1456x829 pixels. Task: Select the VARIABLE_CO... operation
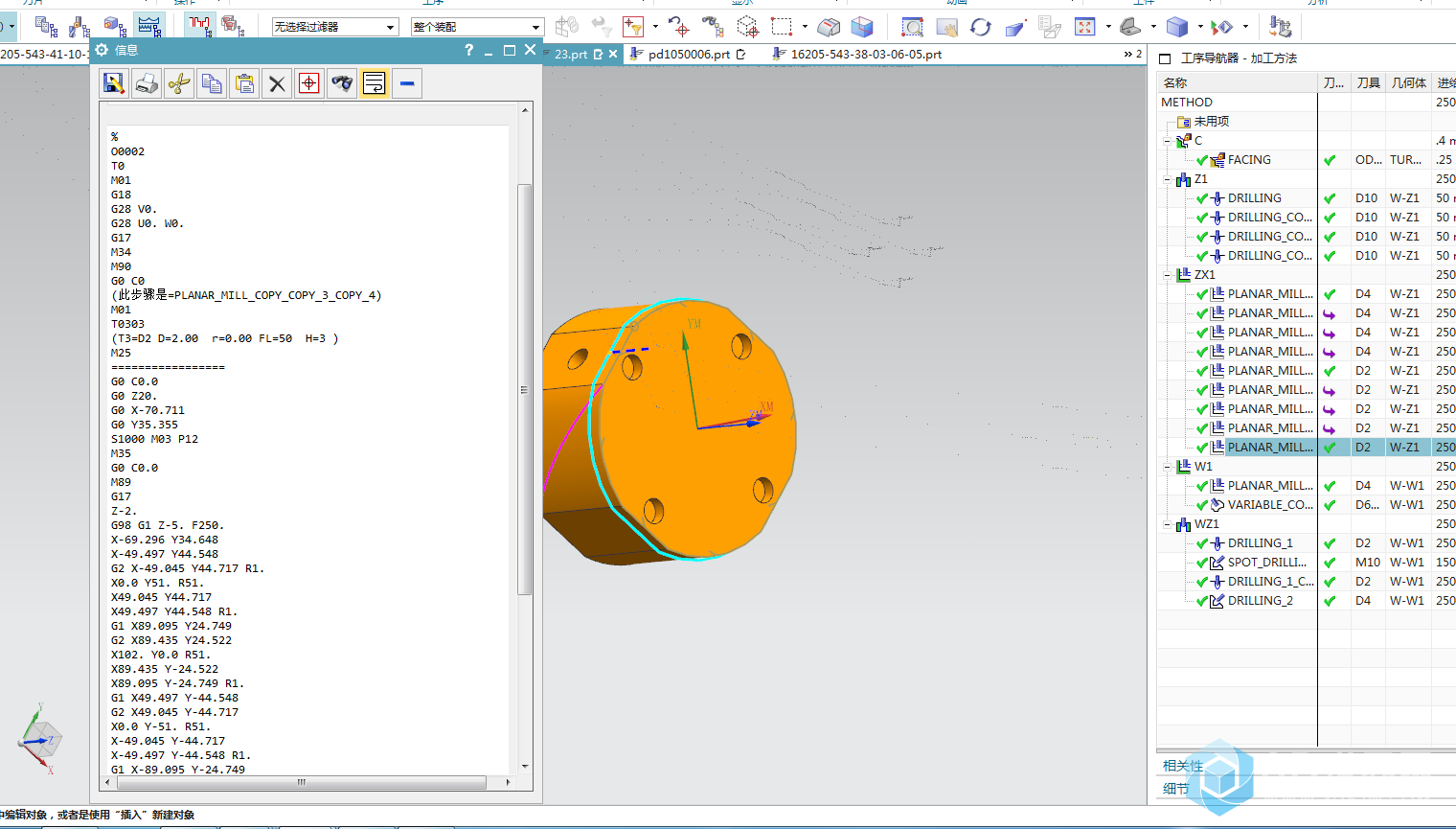[x=1270, y=505]
